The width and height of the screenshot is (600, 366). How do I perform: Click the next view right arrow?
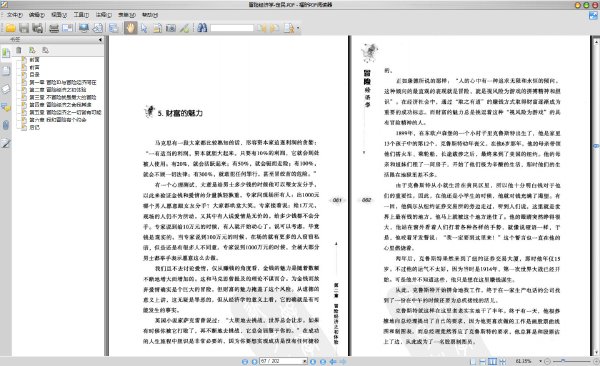(x=343, y=361)
